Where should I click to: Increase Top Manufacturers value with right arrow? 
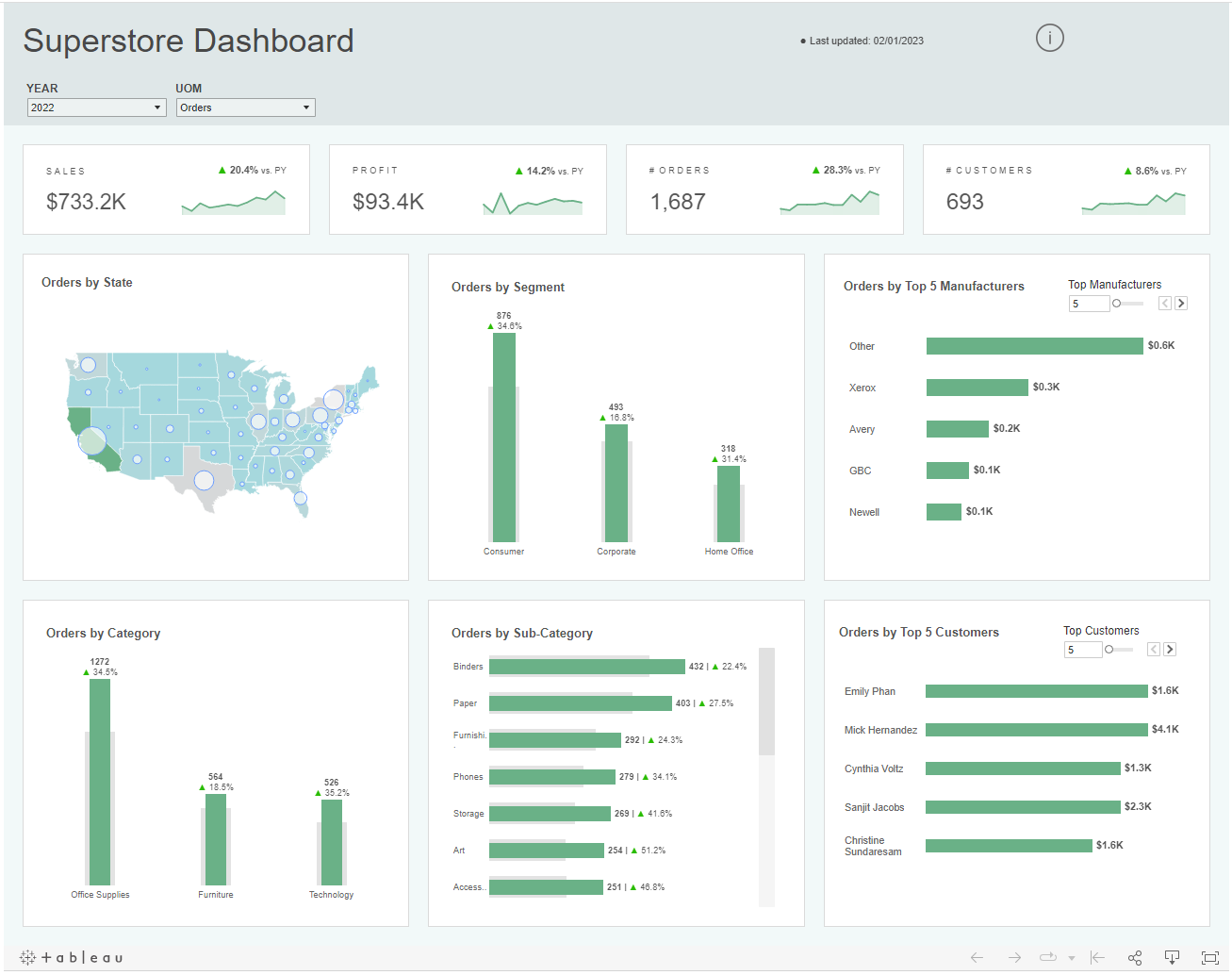click(1181, 304)
